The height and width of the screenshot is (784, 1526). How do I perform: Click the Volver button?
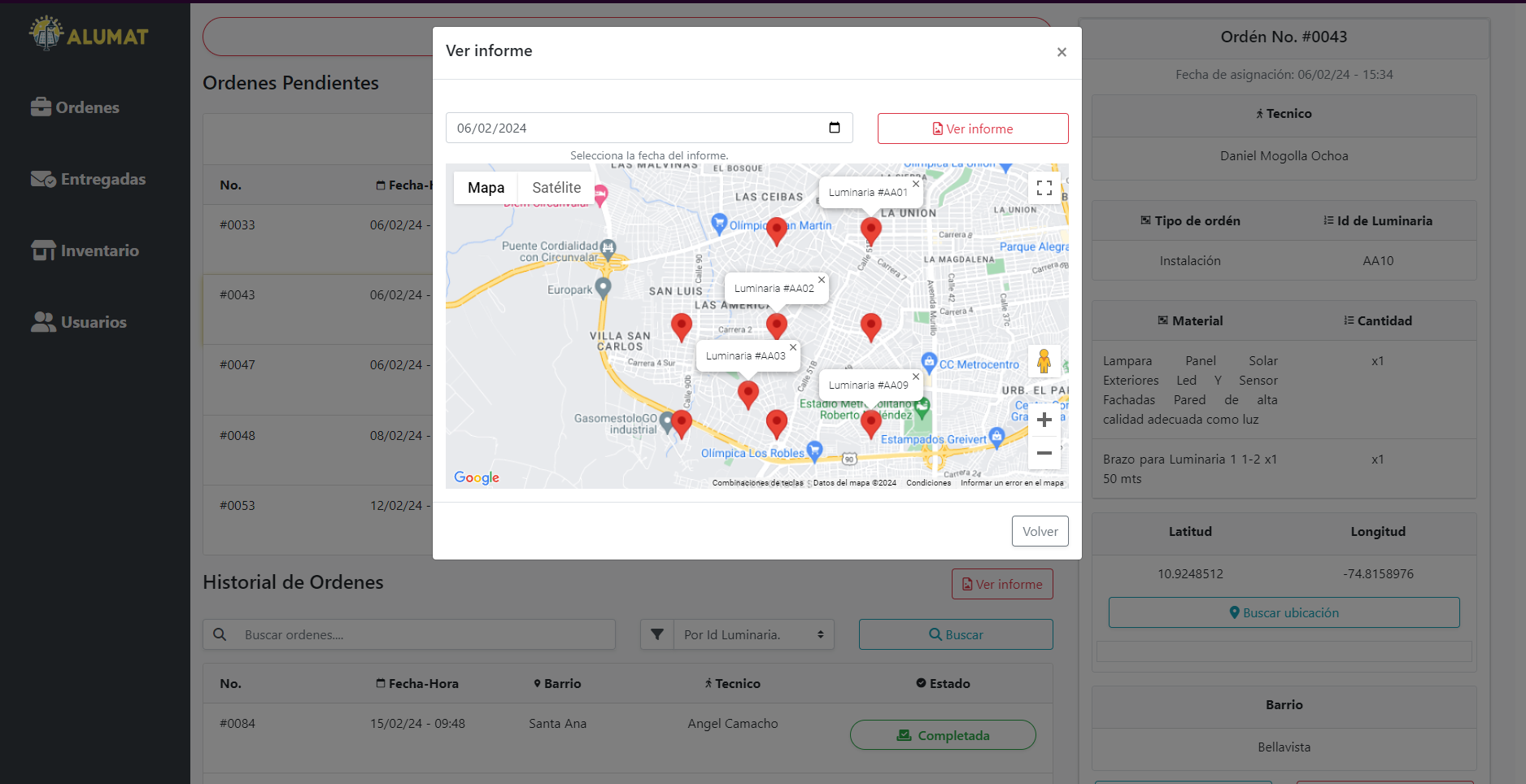tap(1040, 531)
